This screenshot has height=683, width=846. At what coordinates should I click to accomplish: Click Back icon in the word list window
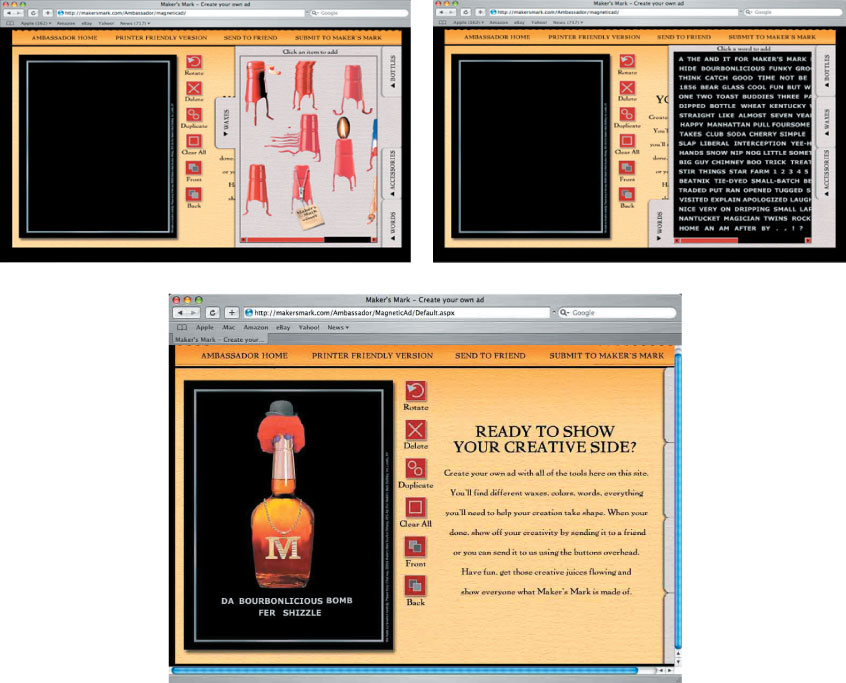627,194
